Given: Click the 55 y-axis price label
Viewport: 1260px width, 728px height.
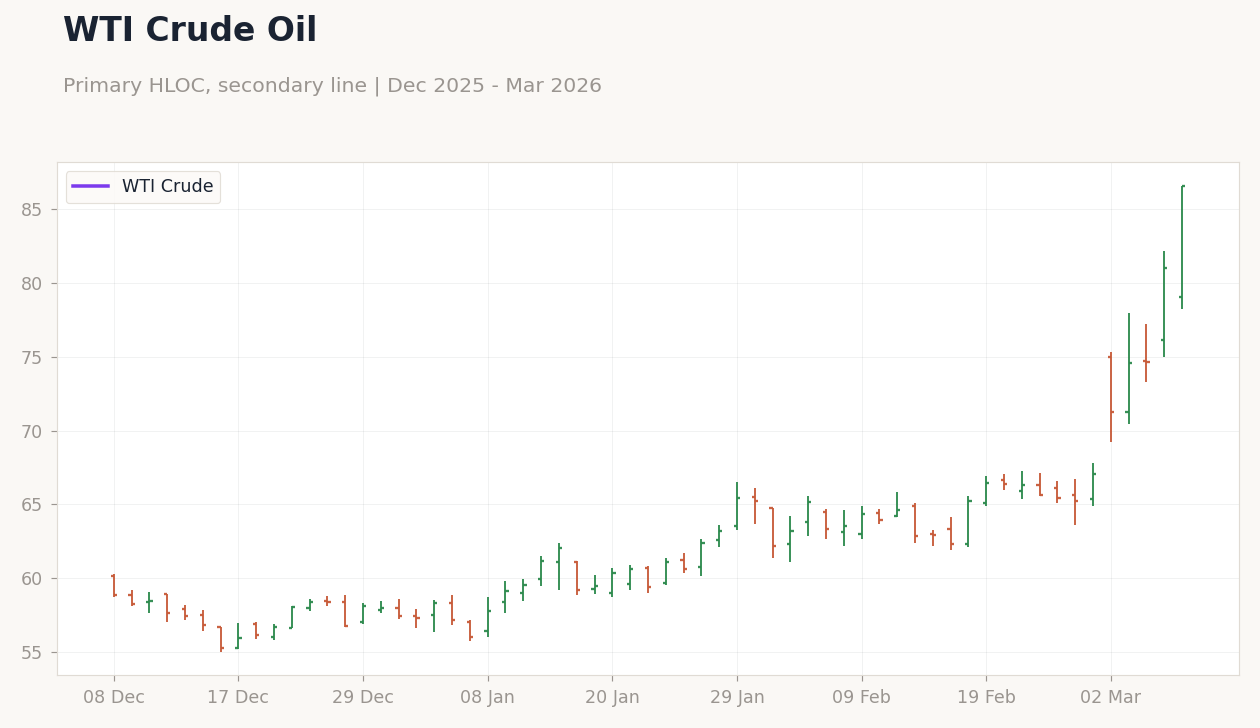Looking at the screenshot, I should [x=33, y=653].
